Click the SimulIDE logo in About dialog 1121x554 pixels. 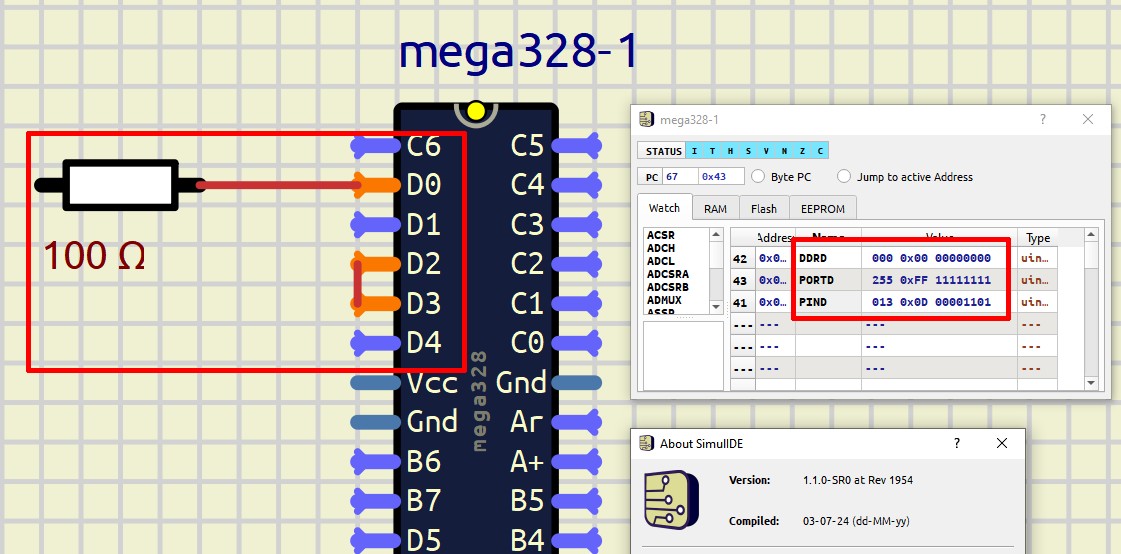tap(671, 496)
